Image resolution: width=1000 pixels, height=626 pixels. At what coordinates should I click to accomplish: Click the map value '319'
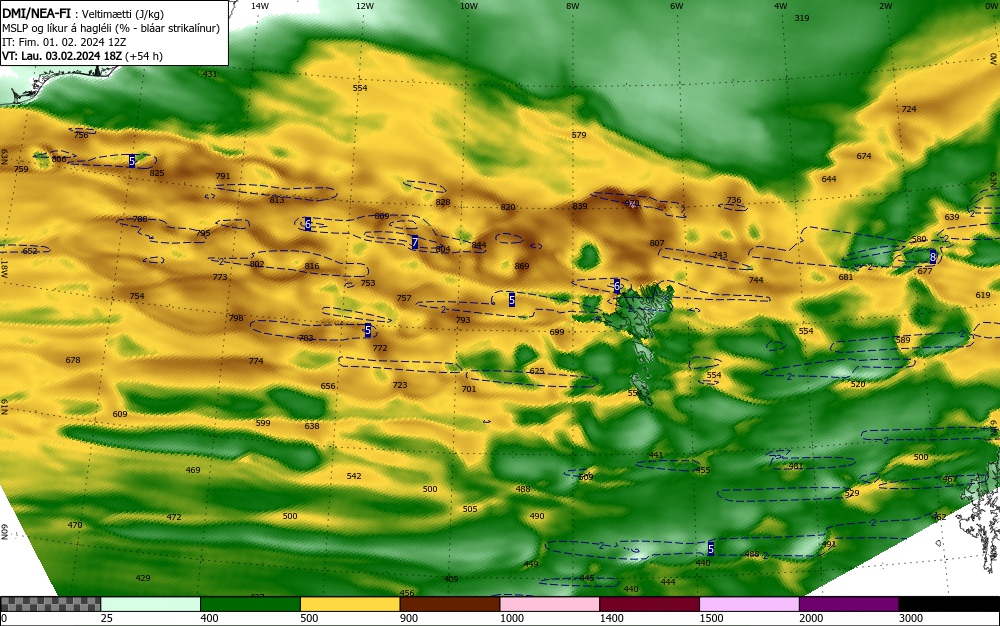coord(802,18)
